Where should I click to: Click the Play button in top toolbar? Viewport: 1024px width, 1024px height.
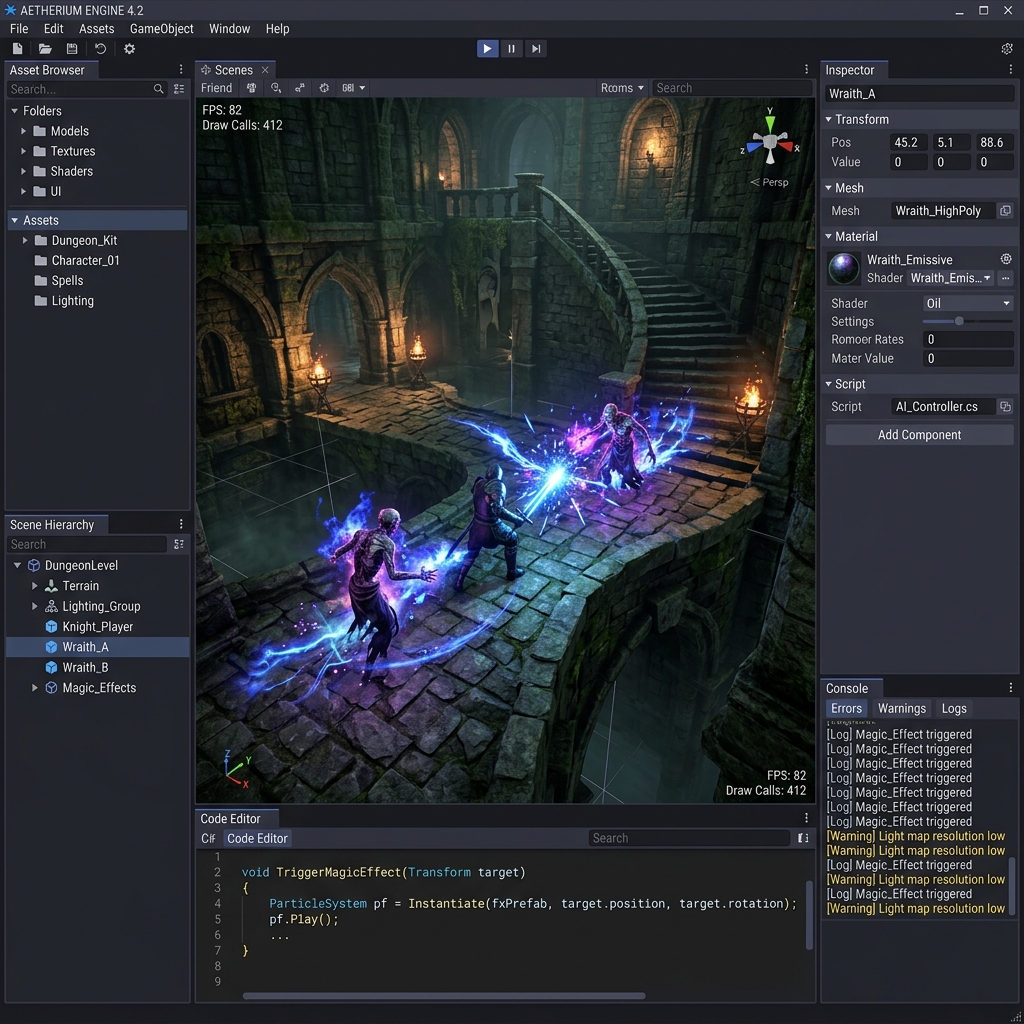click(487, 48)
